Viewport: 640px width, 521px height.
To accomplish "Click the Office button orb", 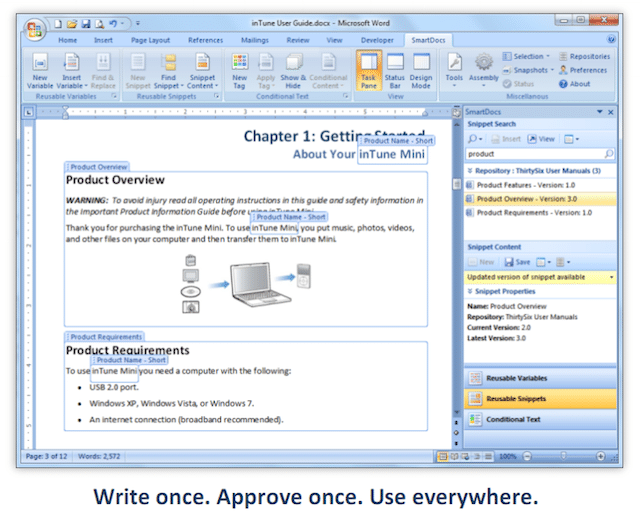I will tap(34, 29).
